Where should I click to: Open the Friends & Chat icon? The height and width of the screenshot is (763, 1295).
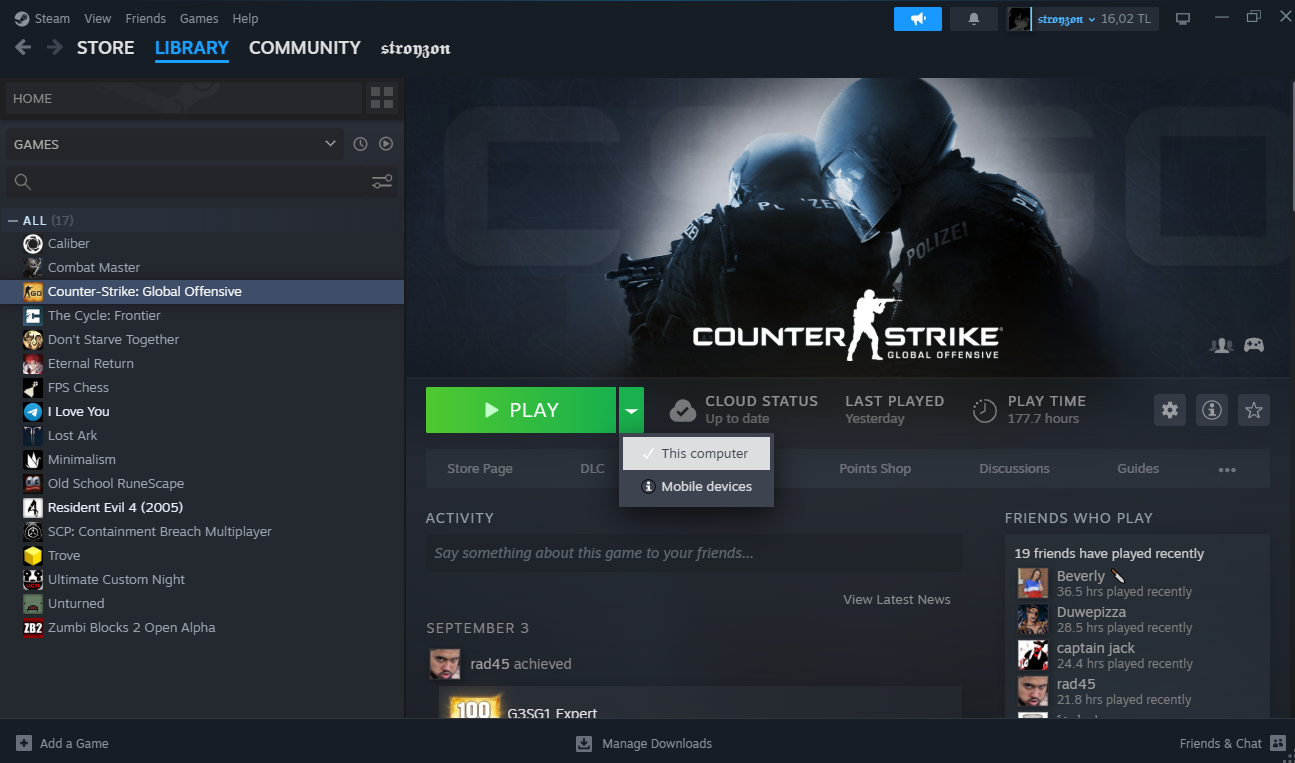coord(1277,743)
